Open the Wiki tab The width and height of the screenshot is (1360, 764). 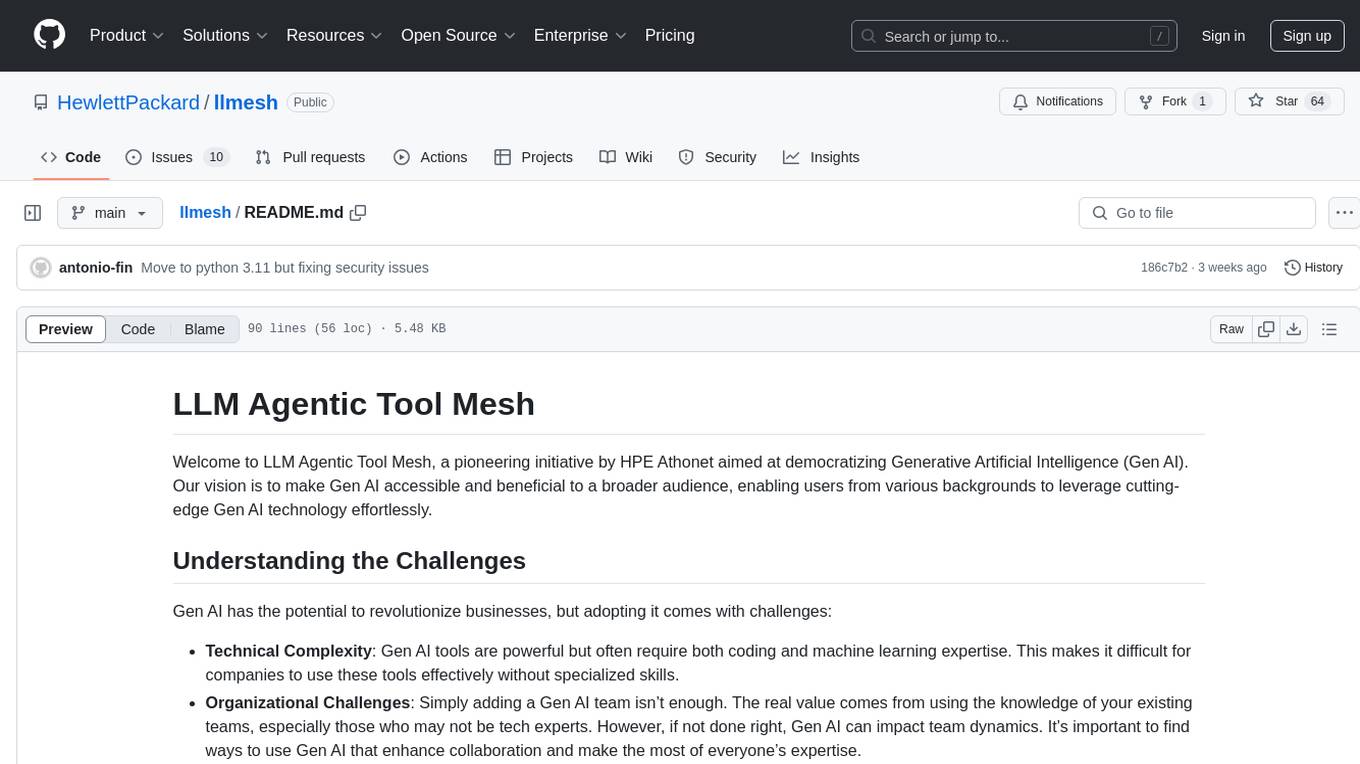coord(626,157)
